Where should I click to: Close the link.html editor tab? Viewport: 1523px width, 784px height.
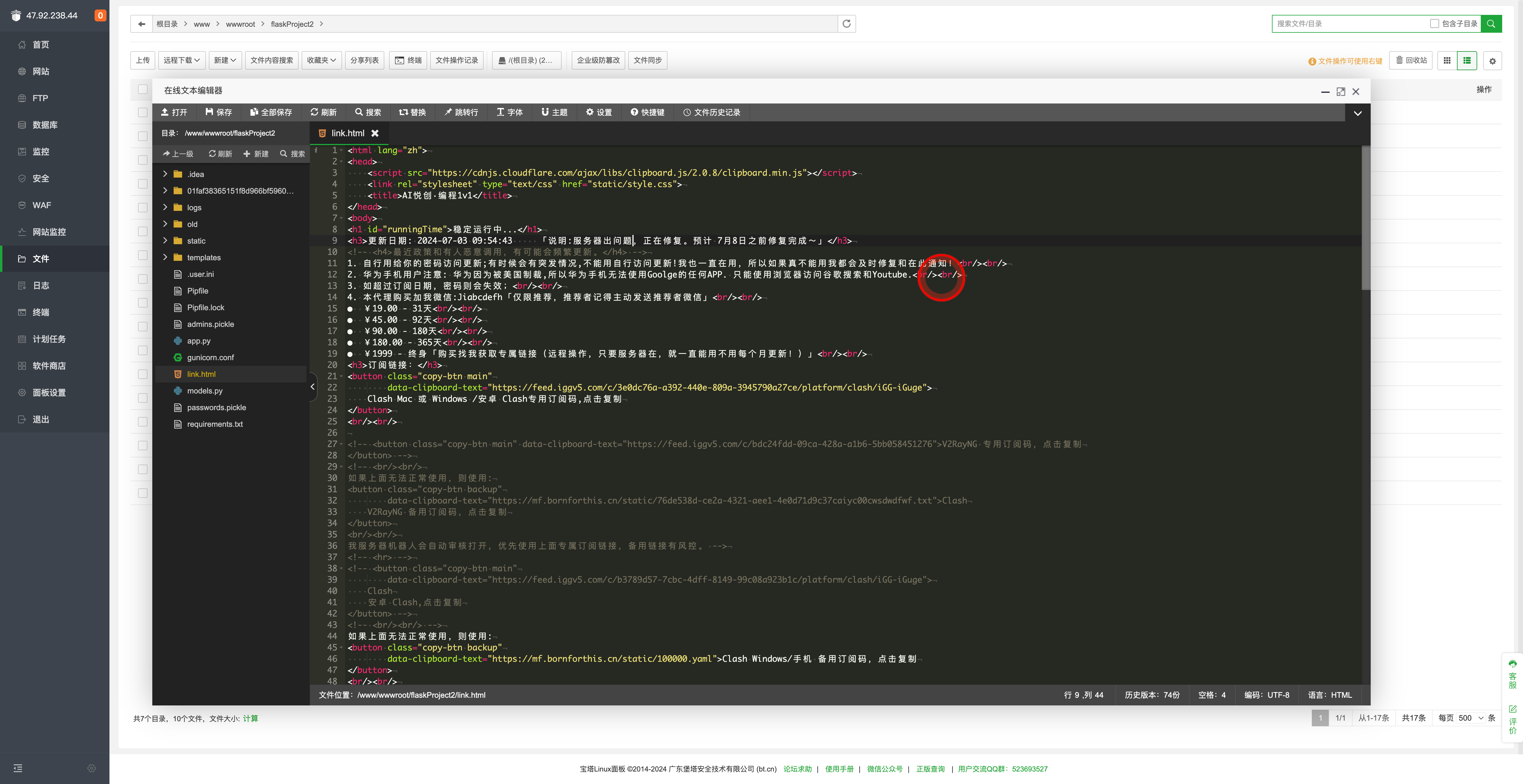coord(375,134)
